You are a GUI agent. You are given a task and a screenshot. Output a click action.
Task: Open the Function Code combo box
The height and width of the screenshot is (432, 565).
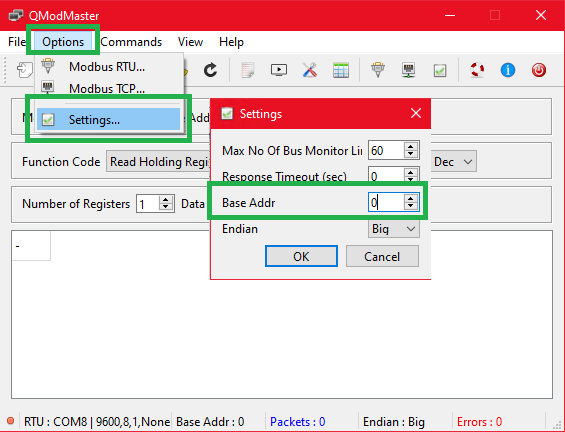tap(158, 161)
